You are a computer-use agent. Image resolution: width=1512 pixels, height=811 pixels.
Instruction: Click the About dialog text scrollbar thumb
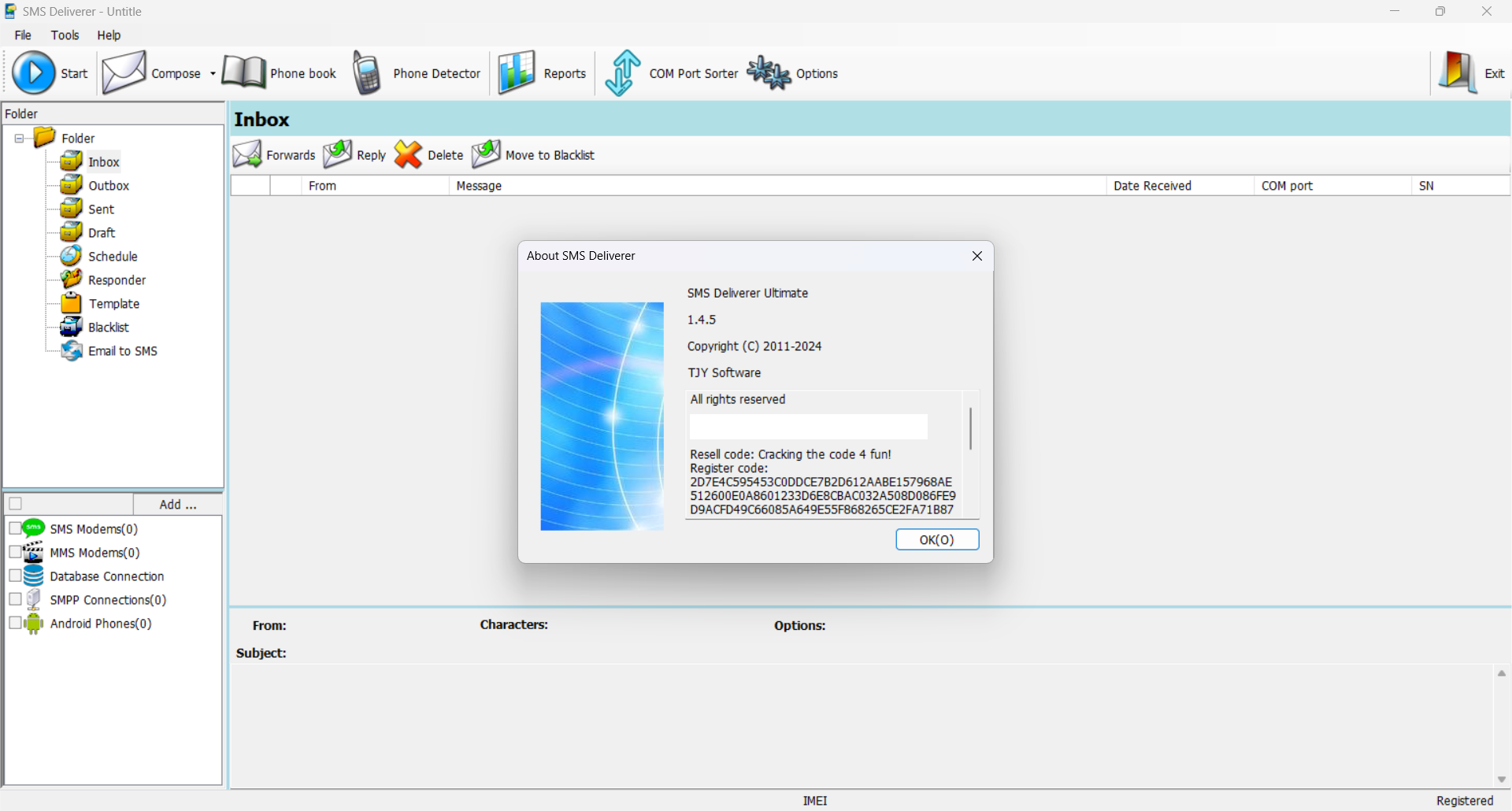click(971, 428)
